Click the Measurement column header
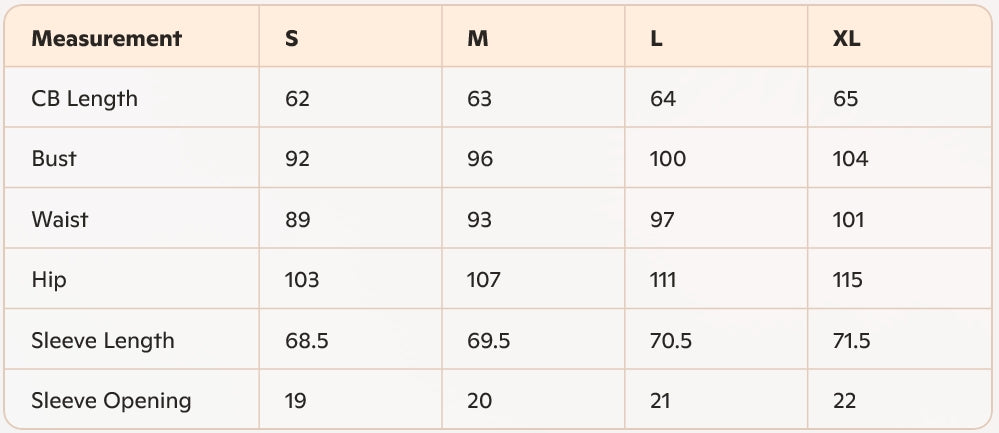Viewport: 999px width, 433px height. coord(106,39)
